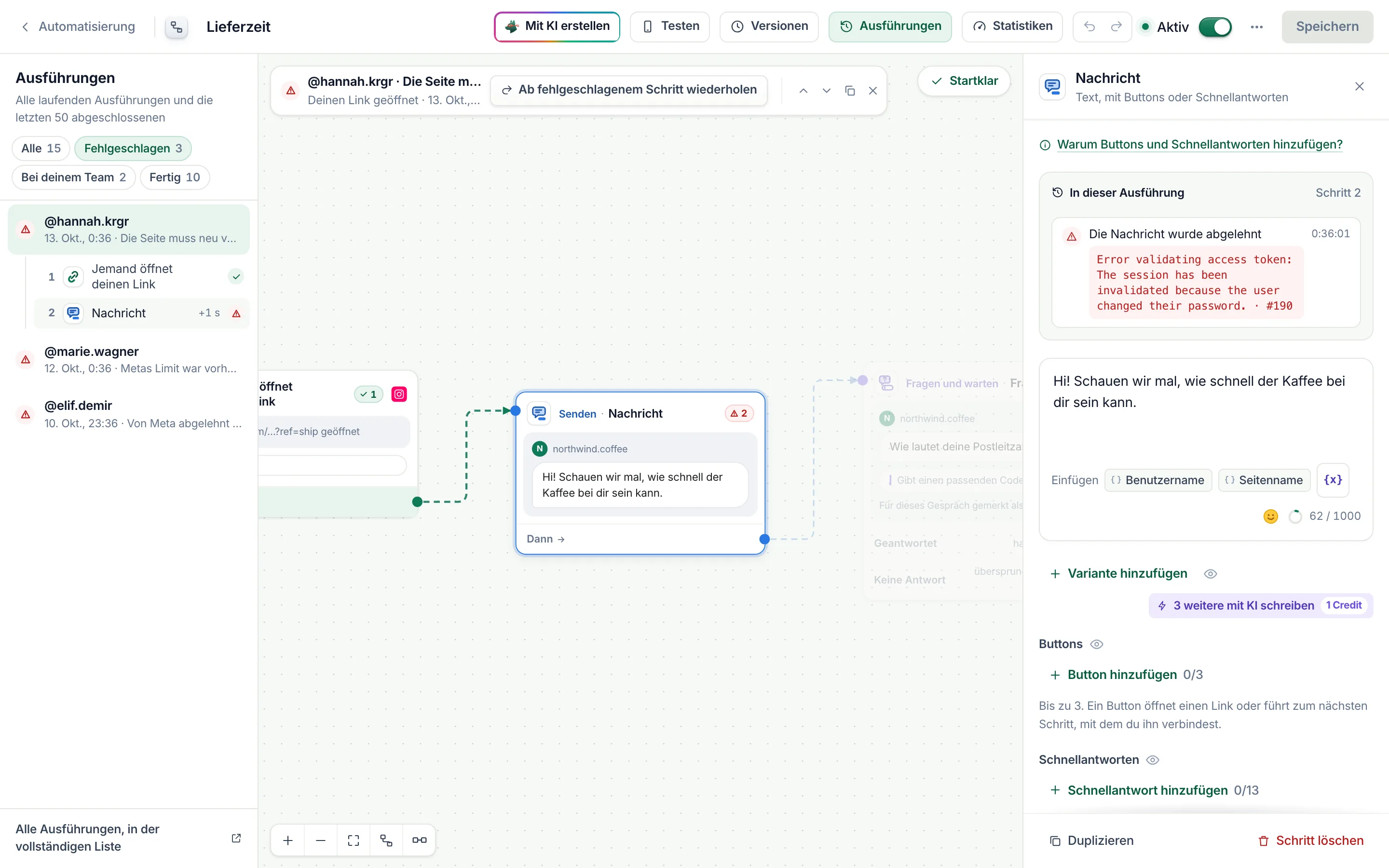Go to previous execution with up chevron

[803, 91]
